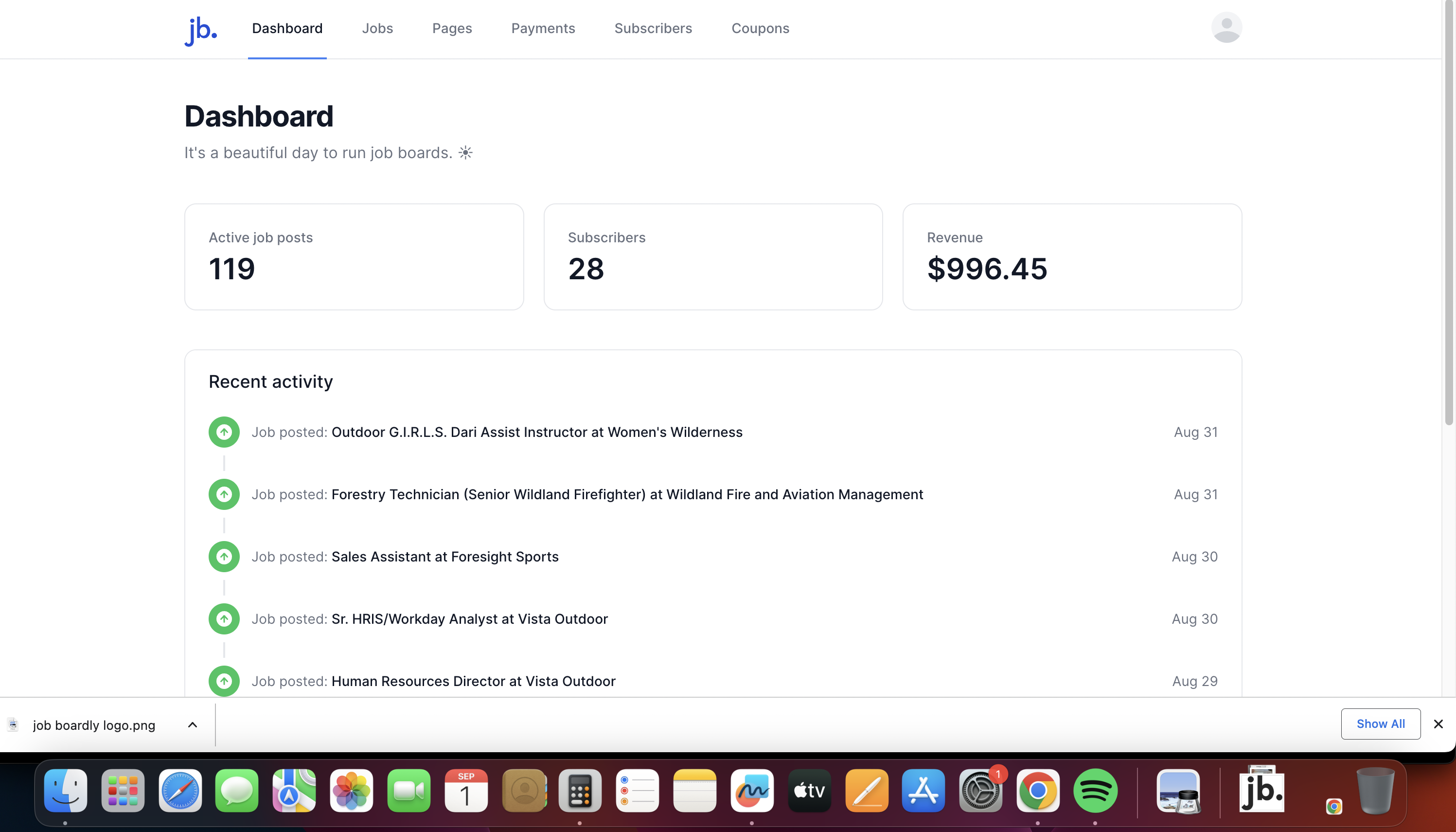1456x832 pixels.
Task: Open the jb. file in the dock
Action: pos(1262,791)
